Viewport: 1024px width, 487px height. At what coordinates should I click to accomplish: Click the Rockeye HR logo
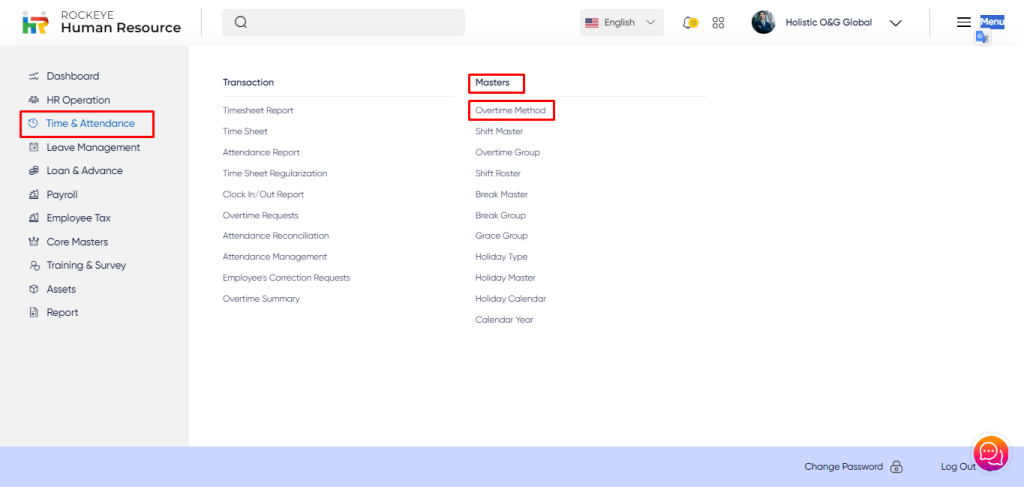34,22
